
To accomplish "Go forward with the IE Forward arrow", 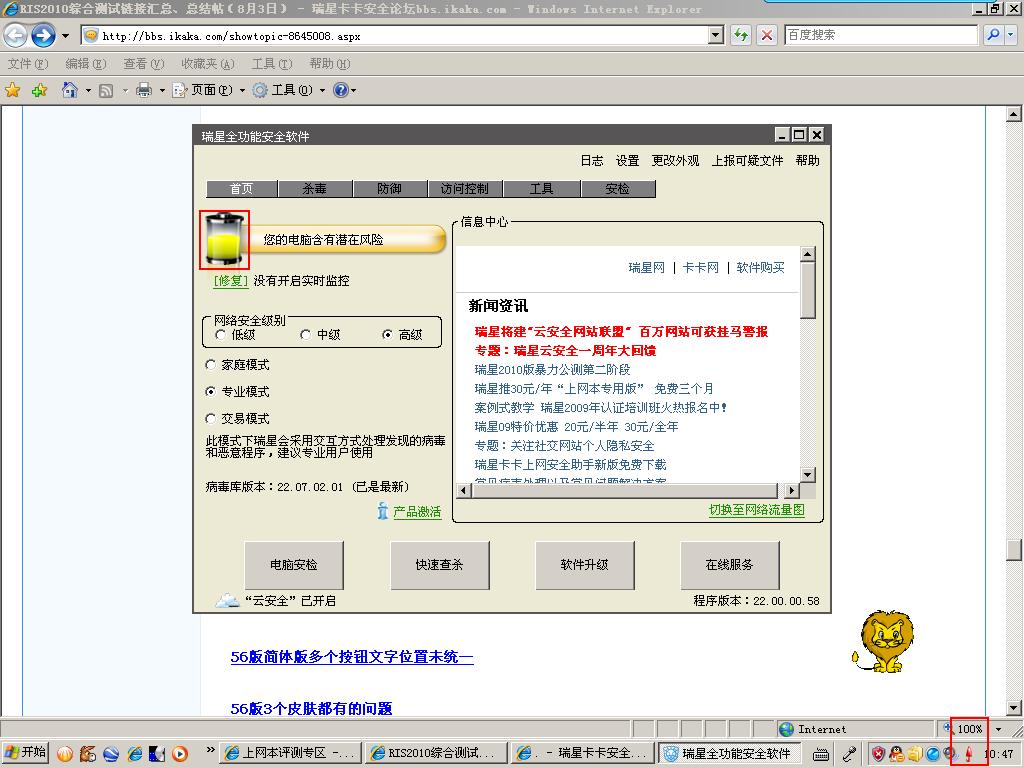I will 43,35.
